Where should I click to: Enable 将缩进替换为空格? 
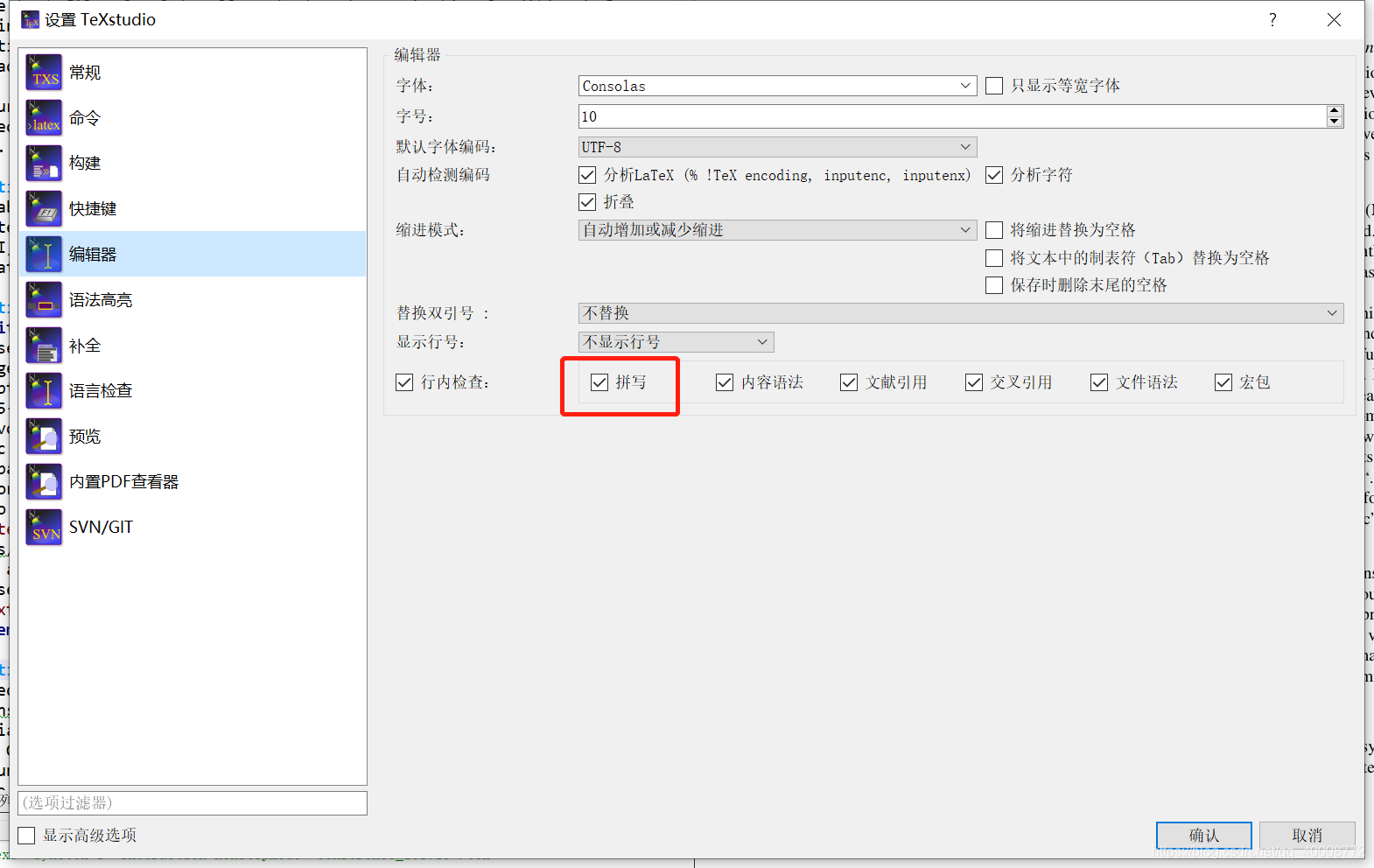(x=994, y=230)
